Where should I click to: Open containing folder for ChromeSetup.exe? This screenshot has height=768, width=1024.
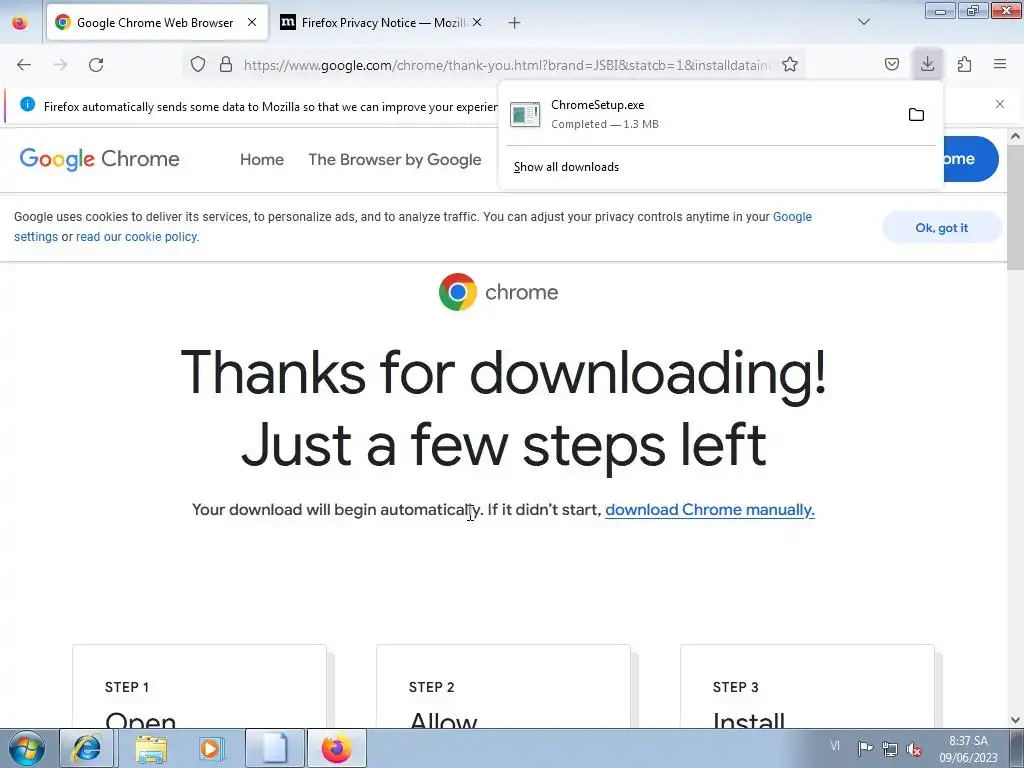pyautogui.click(x=916, y=114)
